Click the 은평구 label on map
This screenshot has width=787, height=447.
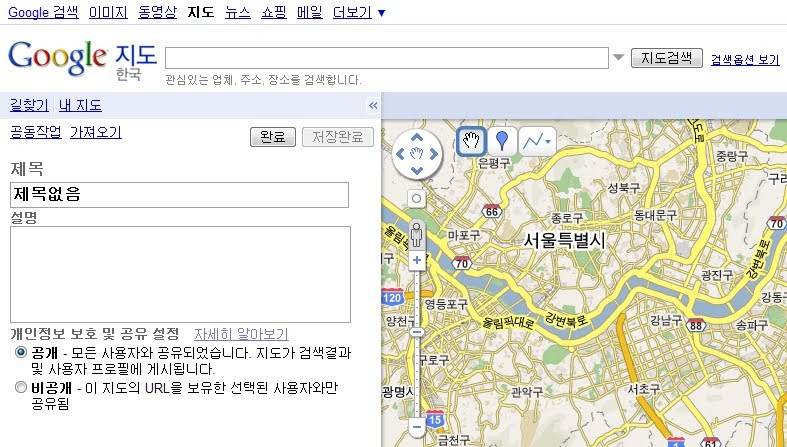coord(494,163)
